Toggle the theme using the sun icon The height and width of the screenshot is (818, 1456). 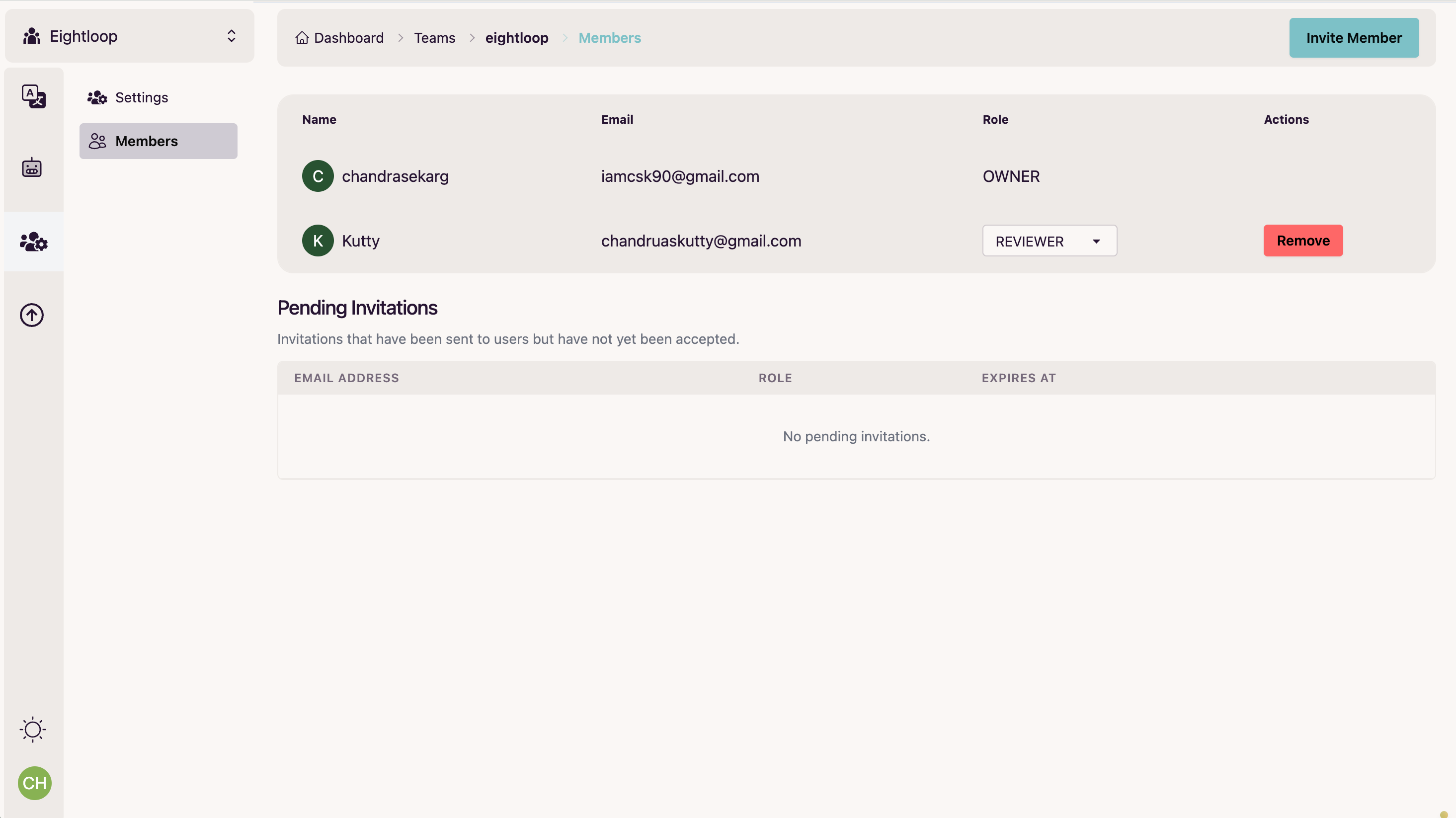click(32, 729)
